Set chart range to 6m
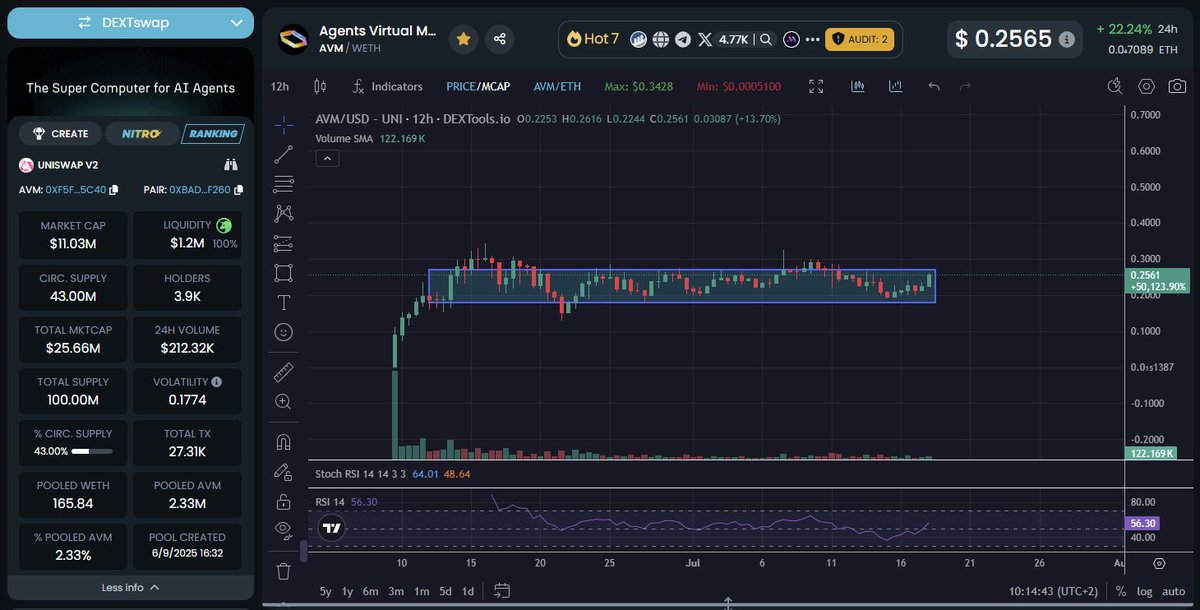Image resolution: width=1200 pixels, height=610 pixels. (371, 591)
